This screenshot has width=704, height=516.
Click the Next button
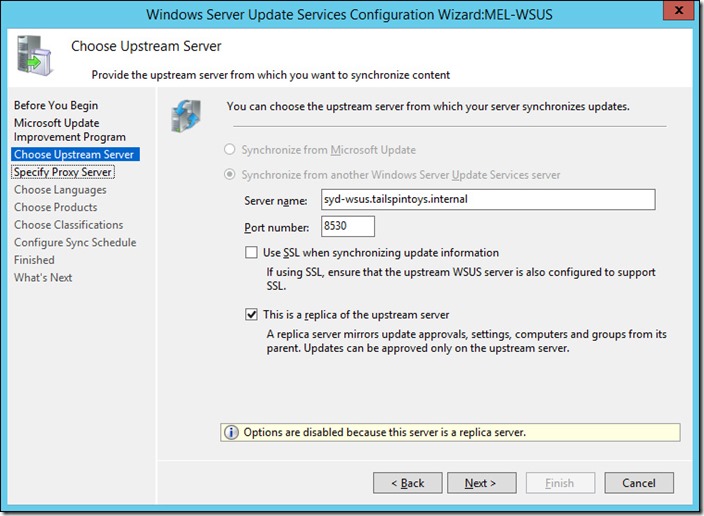point(481,483)
